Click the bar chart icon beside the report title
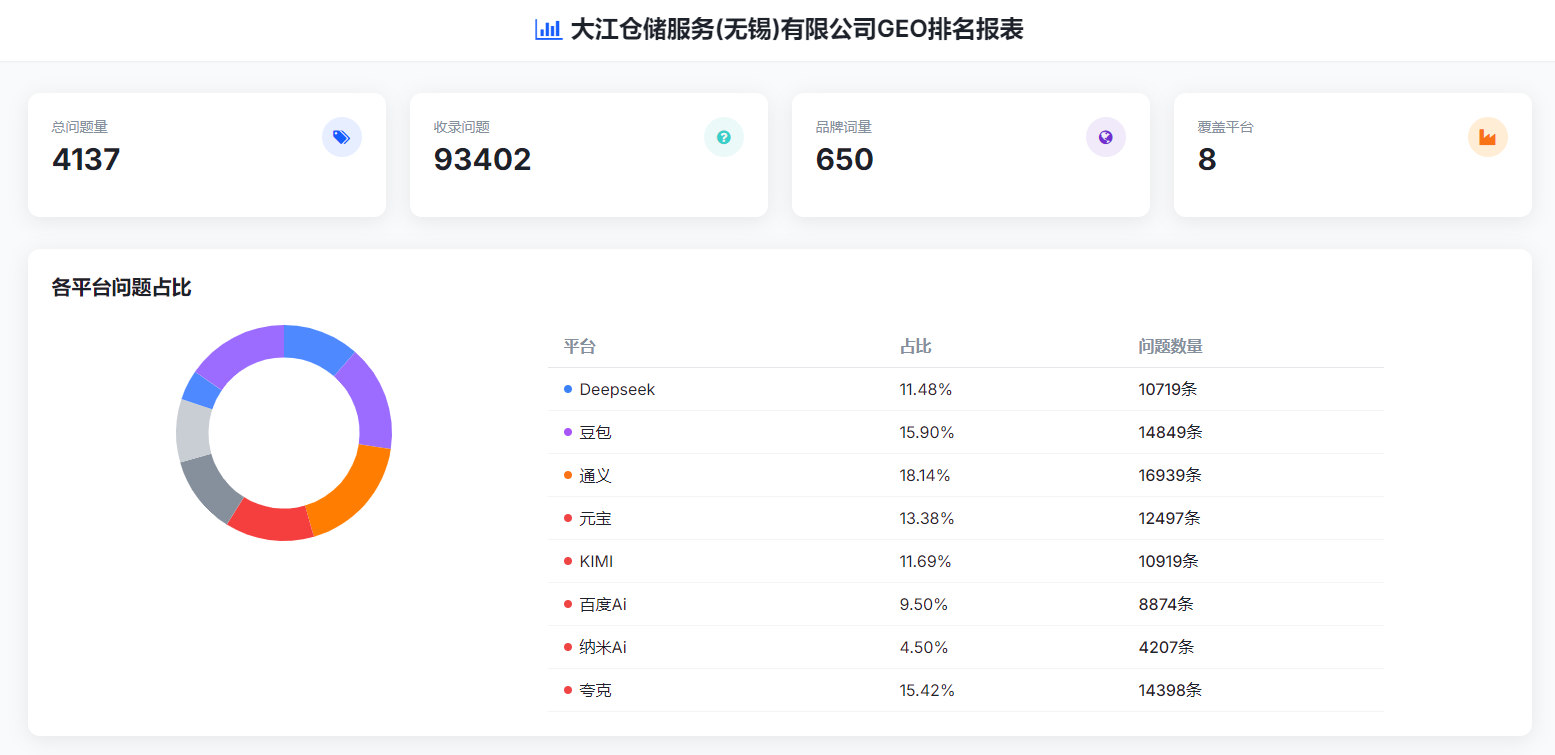The width and height of the screenshot is (1555, 755). pos(548,30)
